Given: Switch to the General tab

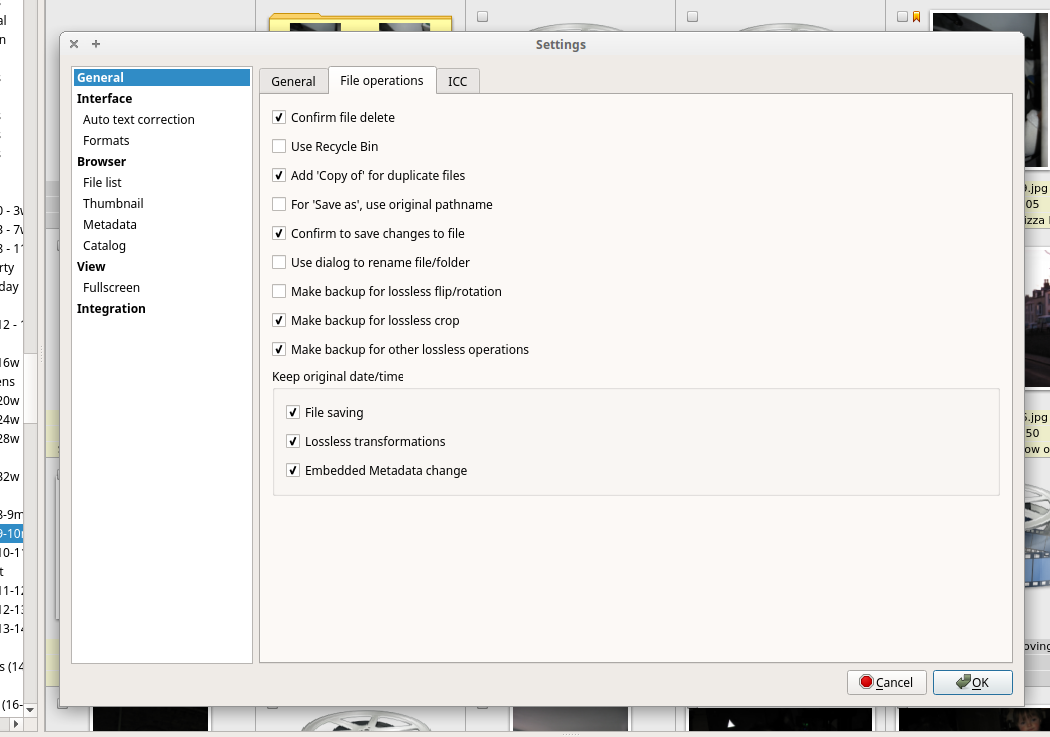Looking at the screenshot, I should click(x=293, y=82).
